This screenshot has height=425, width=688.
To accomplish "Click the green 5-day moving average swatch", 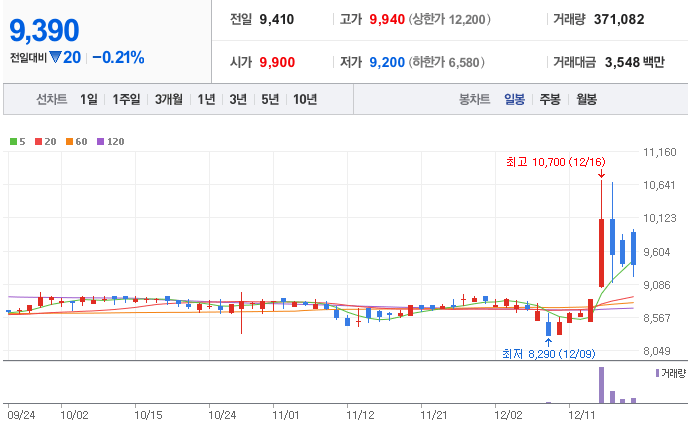I will pos(13,141).
